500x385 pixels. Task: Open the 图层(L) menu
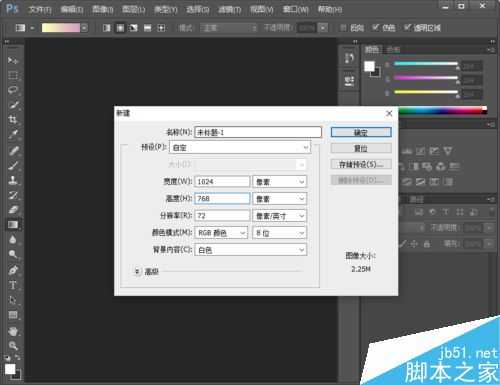pos(134,10)
